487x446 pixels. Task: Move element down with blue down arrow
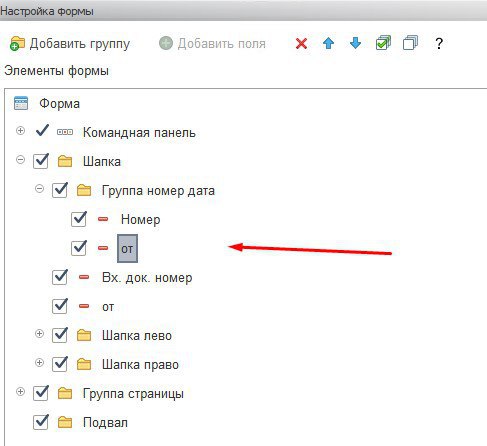point(356,43)
